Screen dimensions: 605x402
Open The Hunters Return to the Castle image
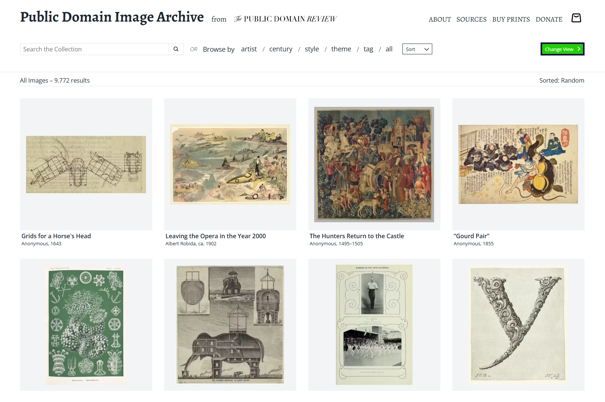pyautogui.click(x=374, y=164)
